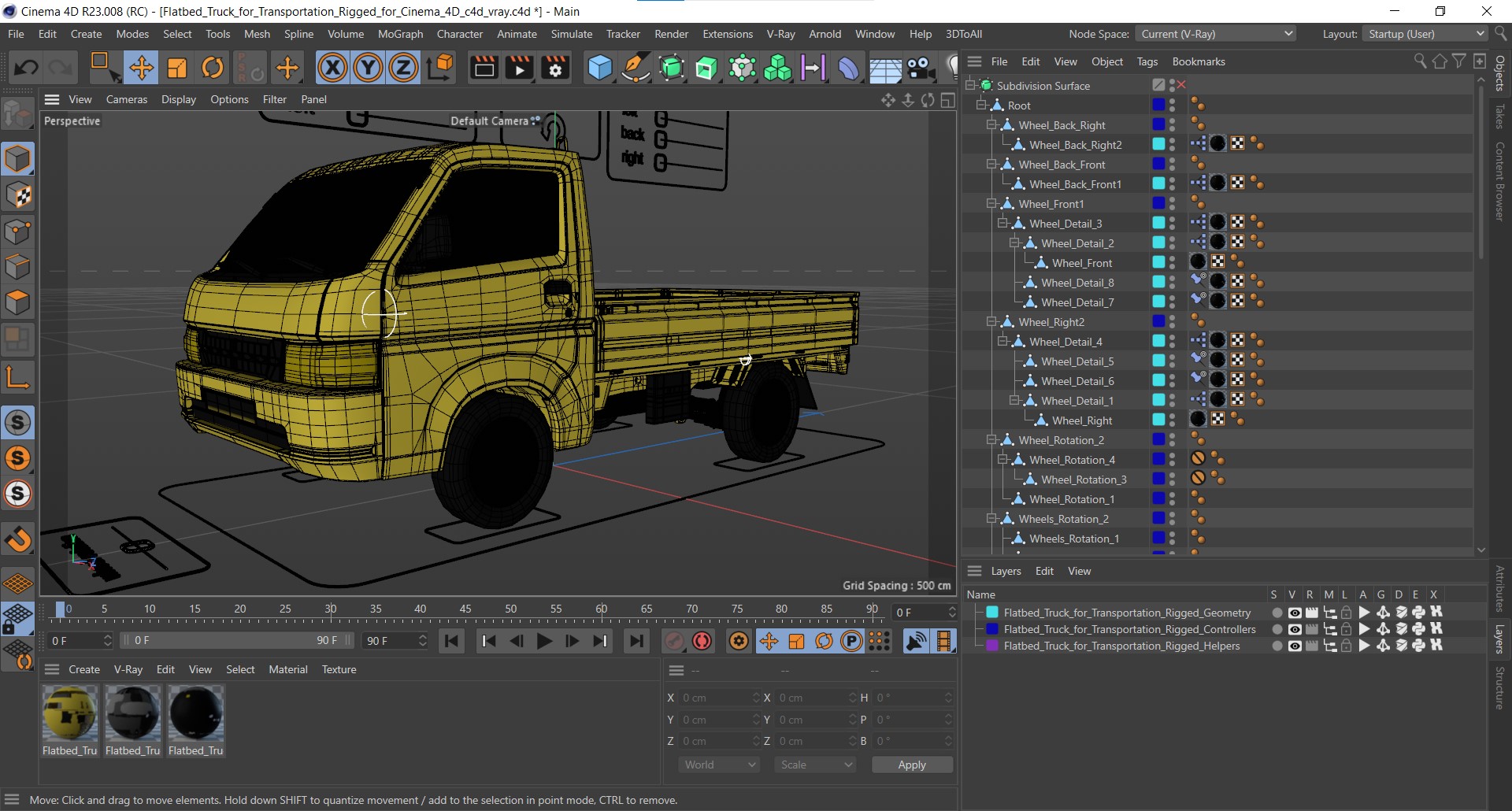Open the Layers side tab
The height and width of the screenshot is (811, 1512).
[x=1500, y=639]
